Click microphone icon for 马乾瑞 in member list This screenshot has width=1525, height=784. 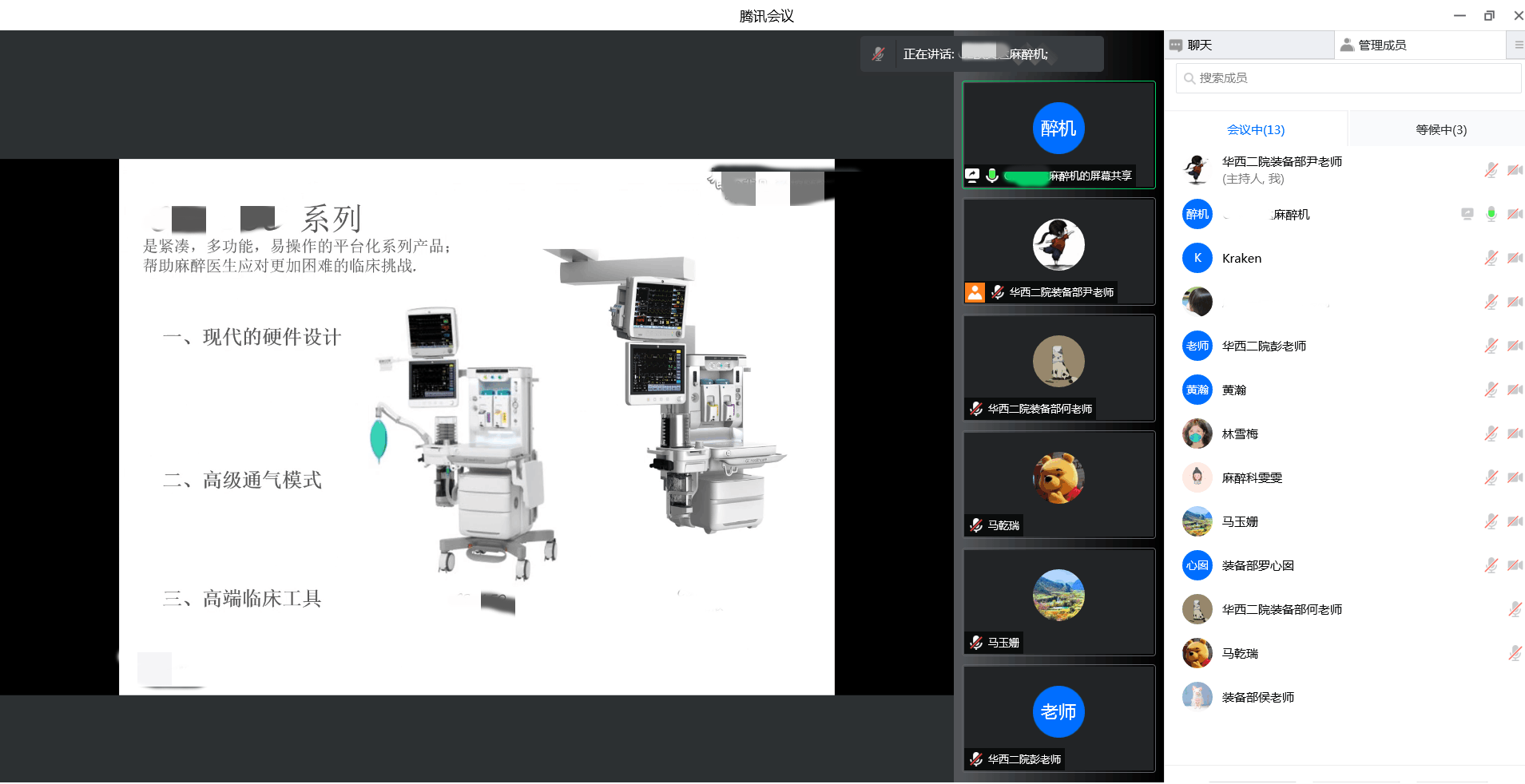click(x=1514, y=653)
